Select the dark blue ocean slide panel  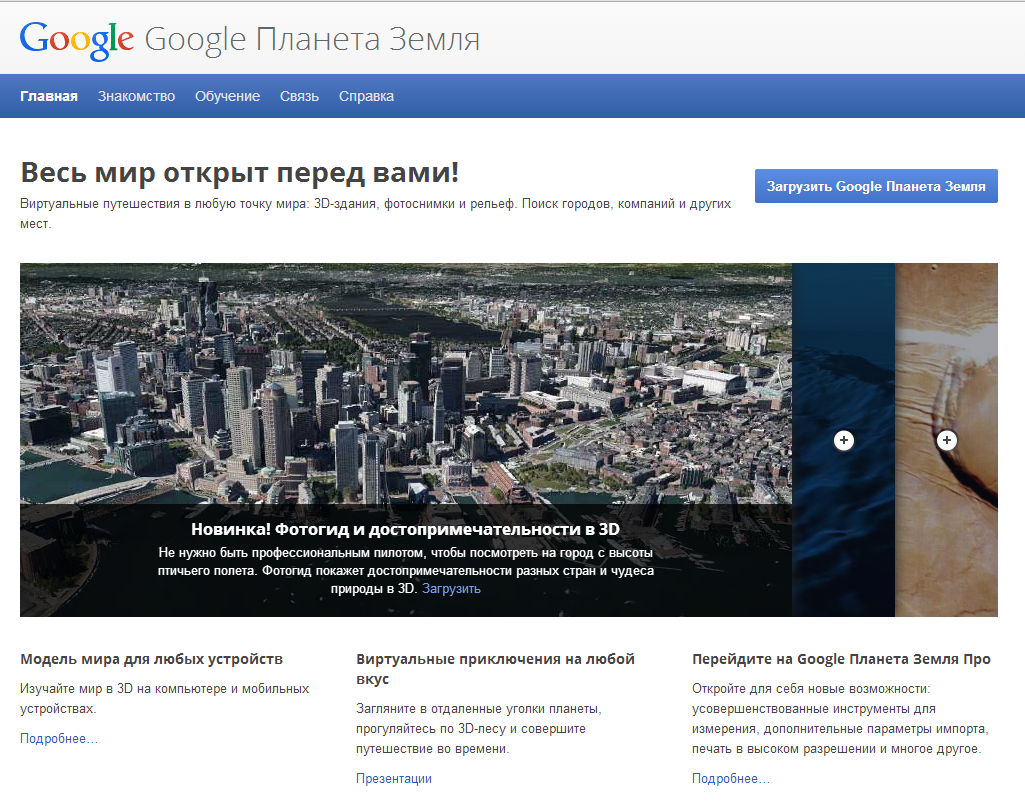pyautogui.click(x=843, y=440)
